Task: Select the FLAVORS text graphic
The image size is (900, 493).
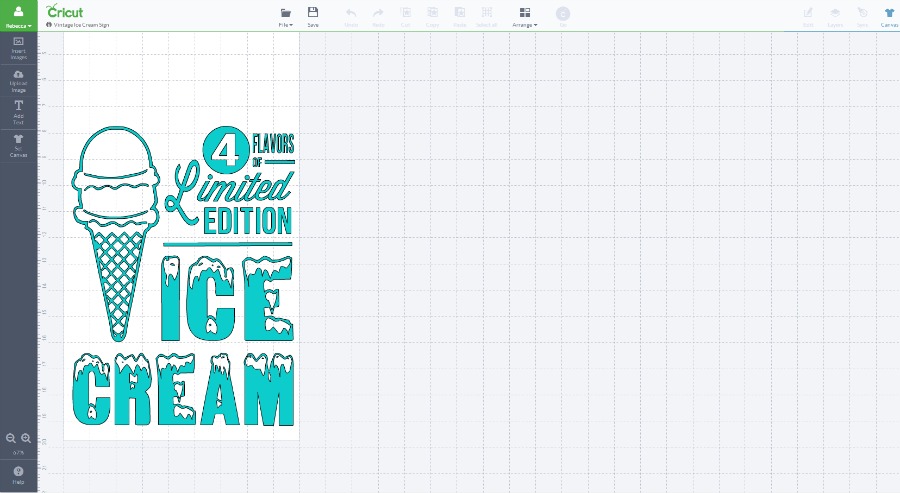Action: (x=273, y=143)
